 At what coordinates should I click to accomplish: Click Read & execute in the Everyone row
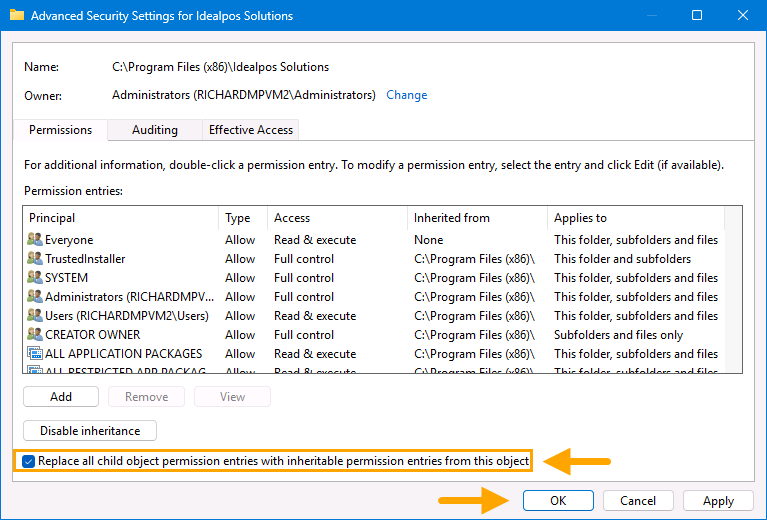pyautogui.click(x=315, y=240)
